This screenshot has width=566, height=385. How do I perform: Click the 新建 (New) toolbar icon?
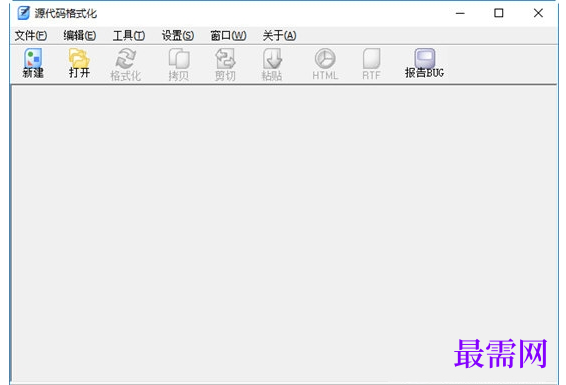(33, 63)
